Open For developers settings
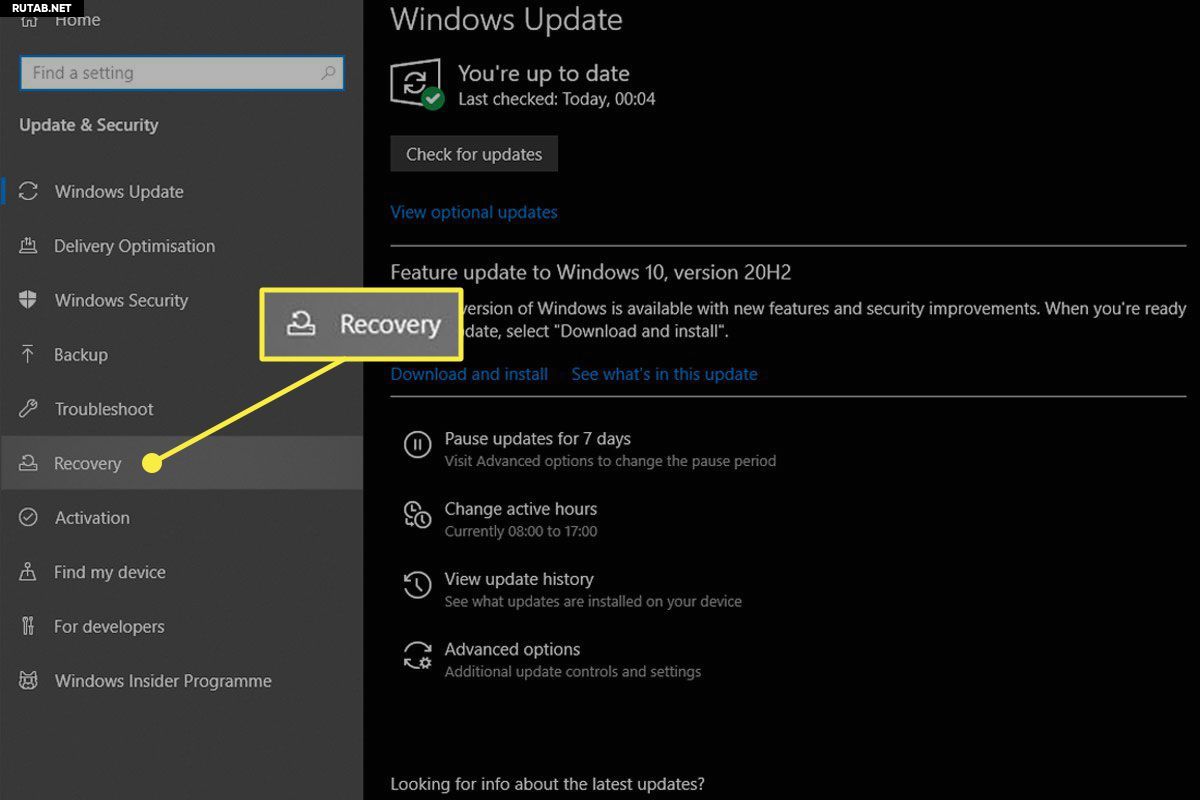Viewport: 1200px width, 800px height. (x=181, y=626)
